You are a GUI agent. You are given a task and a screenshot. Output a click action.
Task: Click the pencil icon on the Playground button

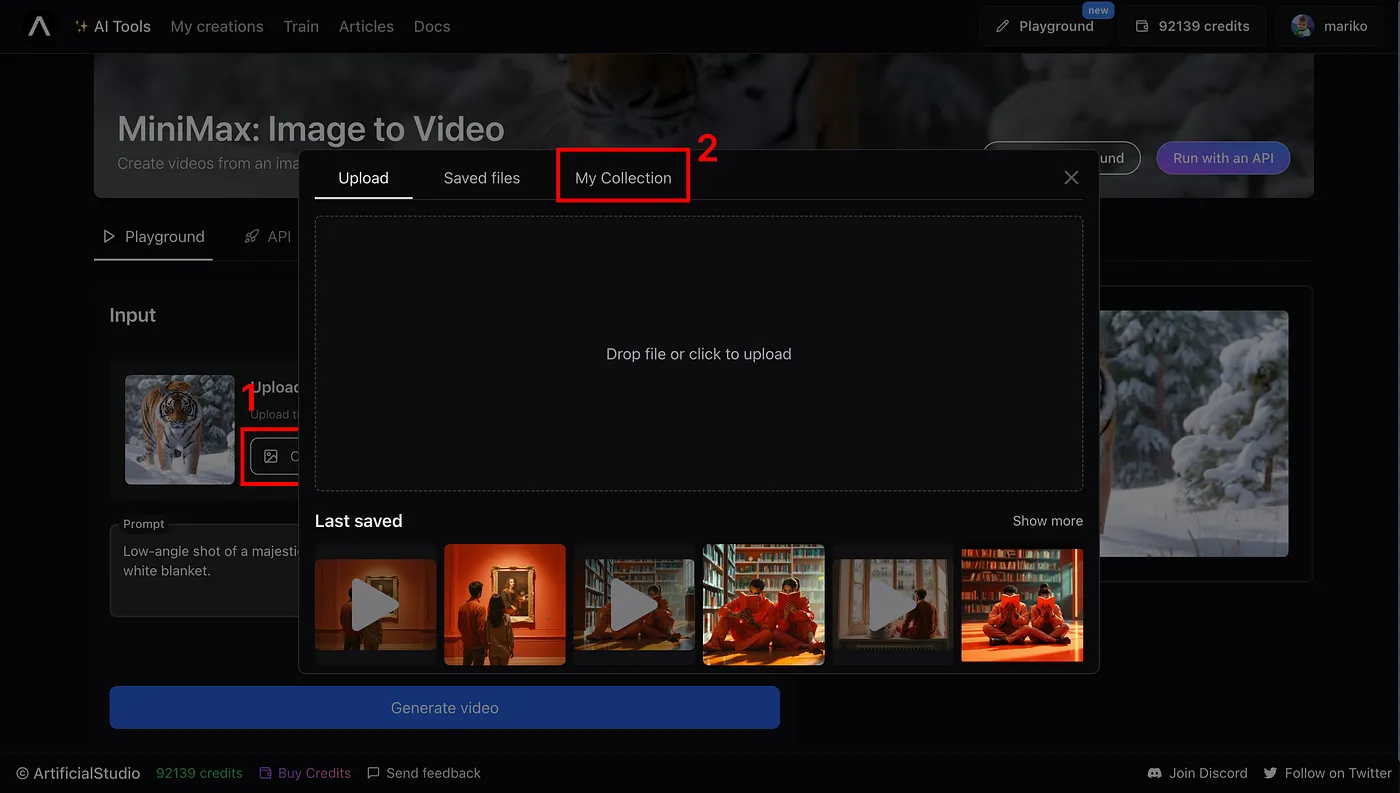pyautogui.click(x=1003, y=26)
